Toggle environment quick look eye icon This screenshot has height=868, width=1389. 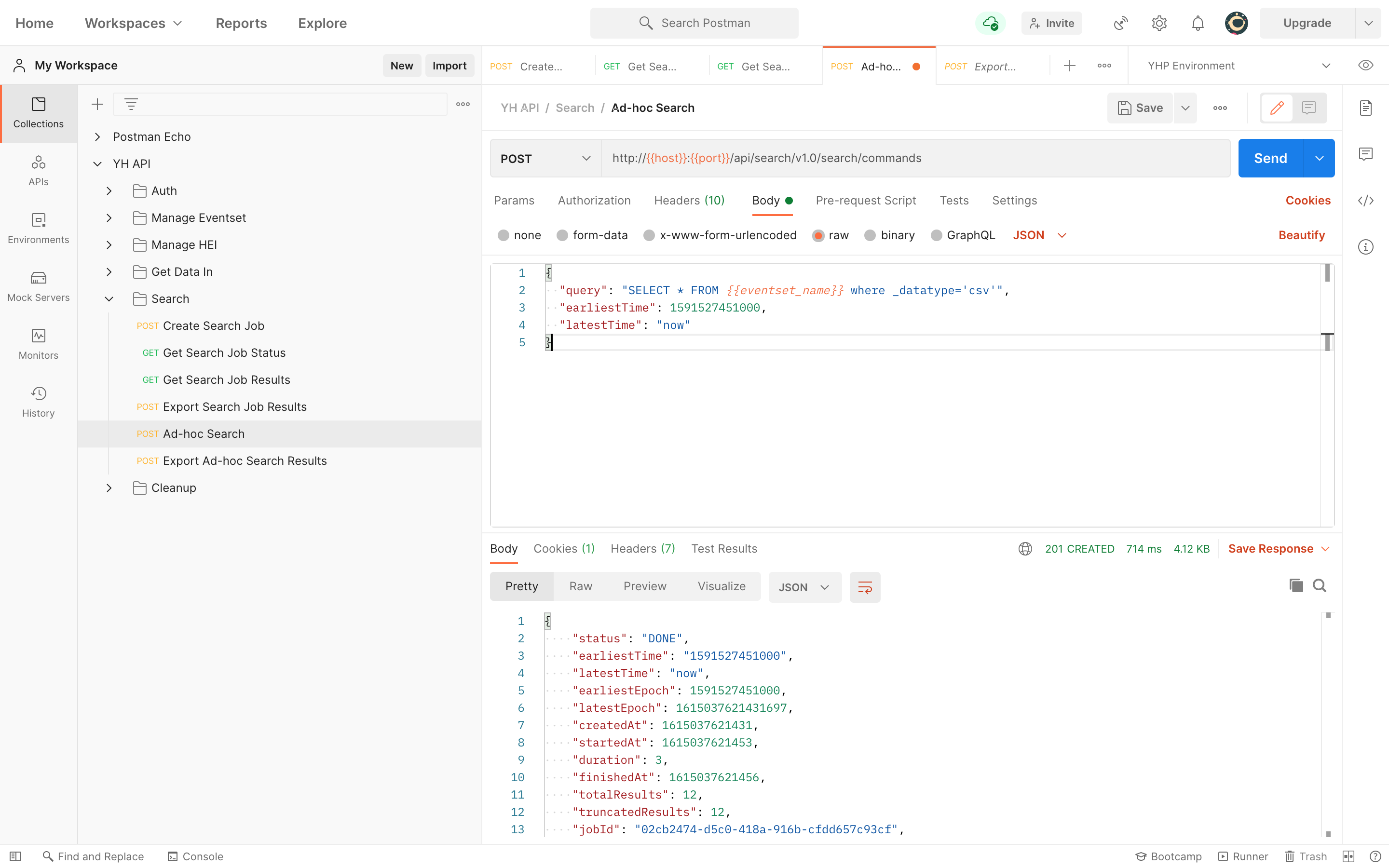(1365, 66)
